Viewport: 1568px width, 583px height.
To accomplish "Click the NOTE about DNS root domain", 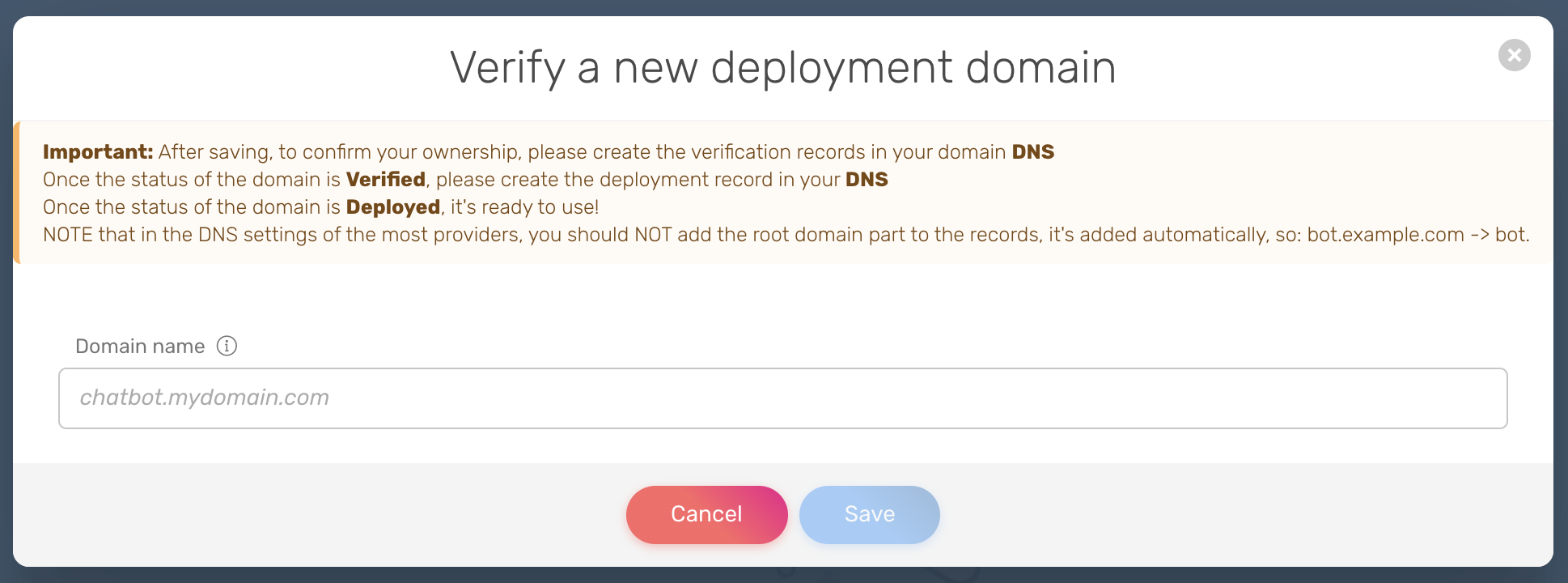I will [786, 235].
